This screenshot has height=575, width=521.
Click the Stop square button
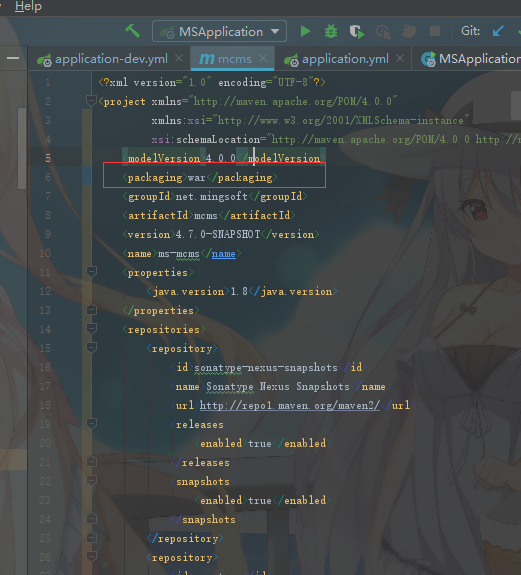click(x=435, y=32)
